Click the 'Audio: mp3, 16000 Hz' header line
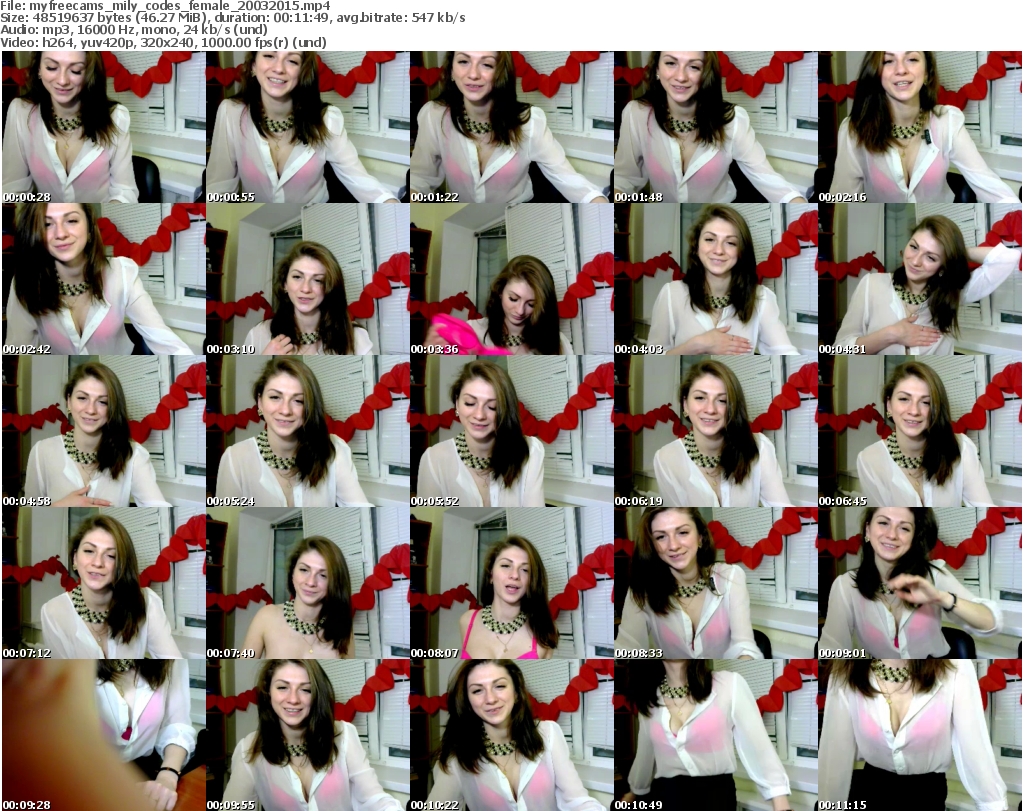The width and height of the screenshot is (1024, 811). click(134, 30)
